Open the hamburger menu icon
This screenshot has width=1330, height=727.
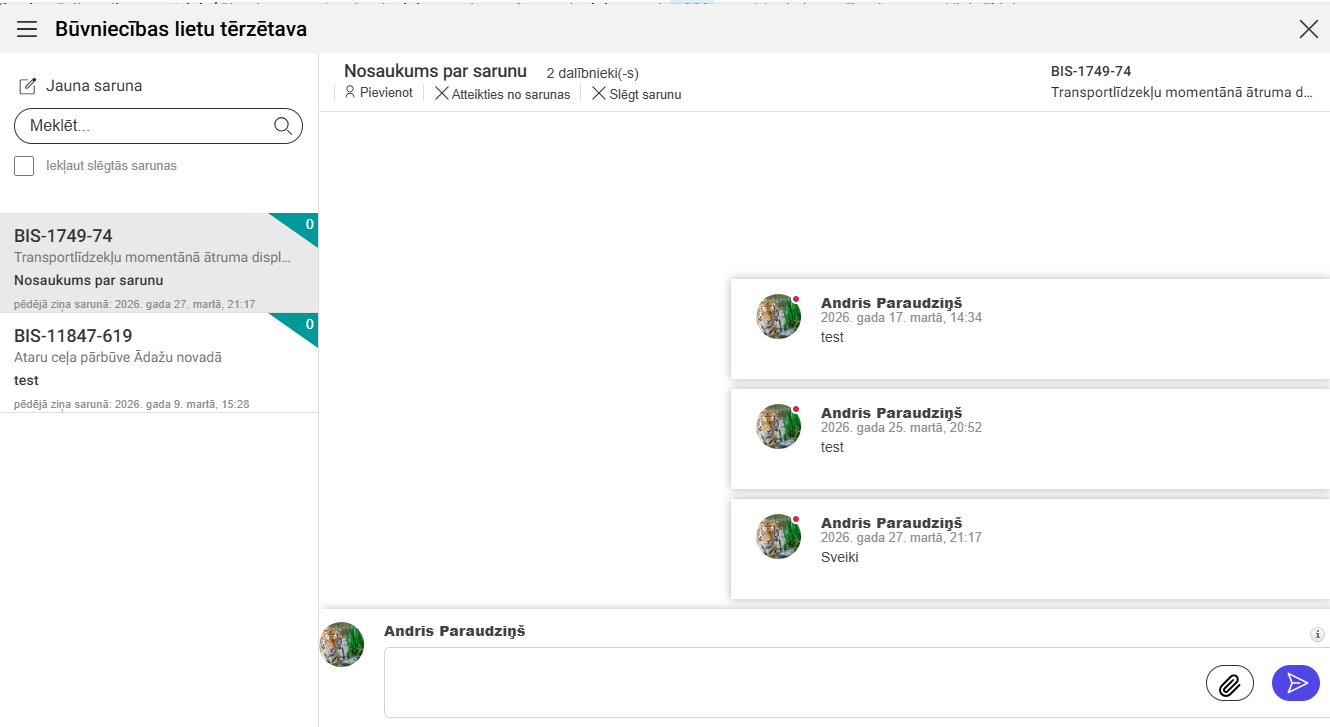(27, 29)
